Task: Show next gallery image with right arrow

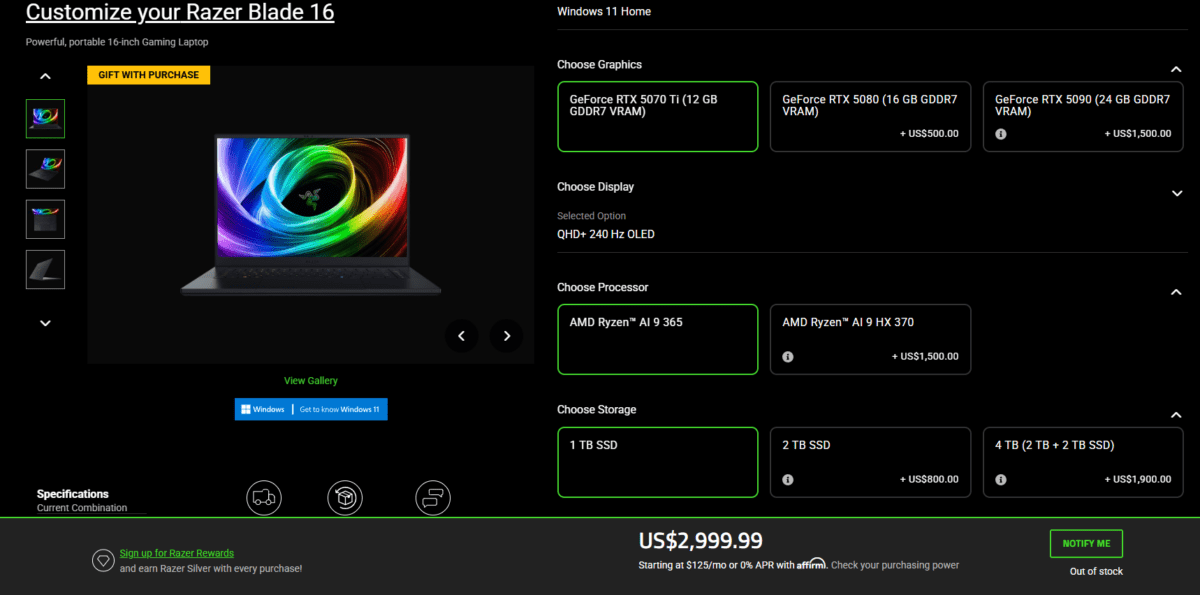Action: pos(507,336)
